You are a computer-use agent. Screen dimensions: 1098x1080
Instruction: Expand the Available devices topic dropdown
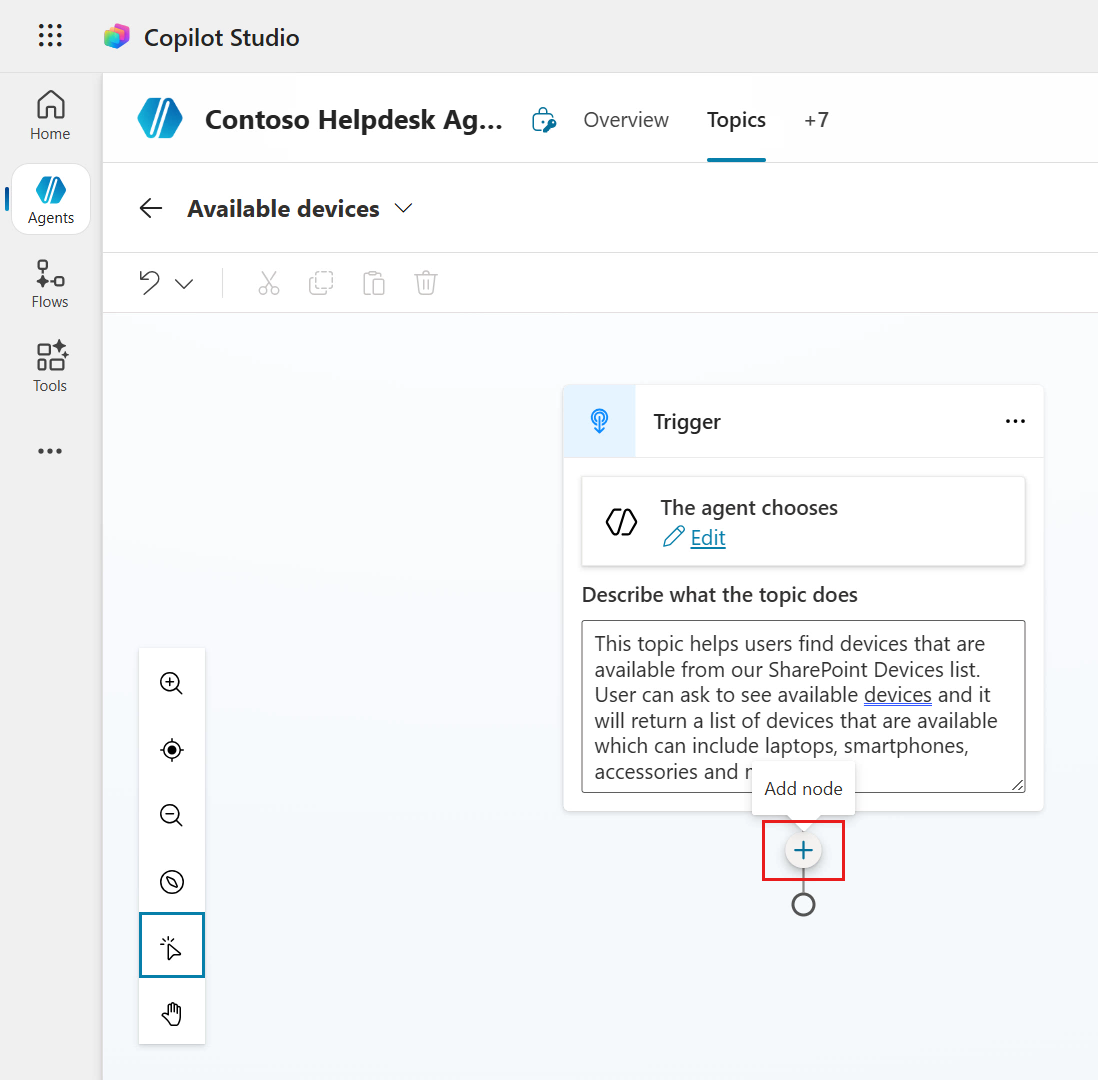(403, 209)
